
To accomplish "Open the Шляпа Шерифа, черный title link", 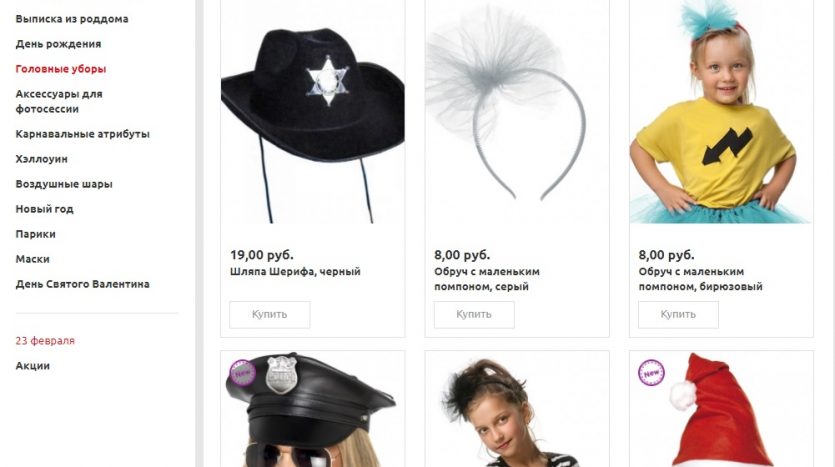I will tap(295, 272).
